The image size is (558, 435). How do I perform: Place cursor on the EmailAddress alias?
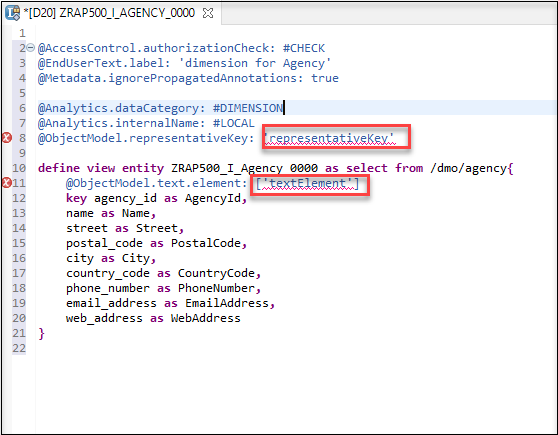tap(227, 303)
